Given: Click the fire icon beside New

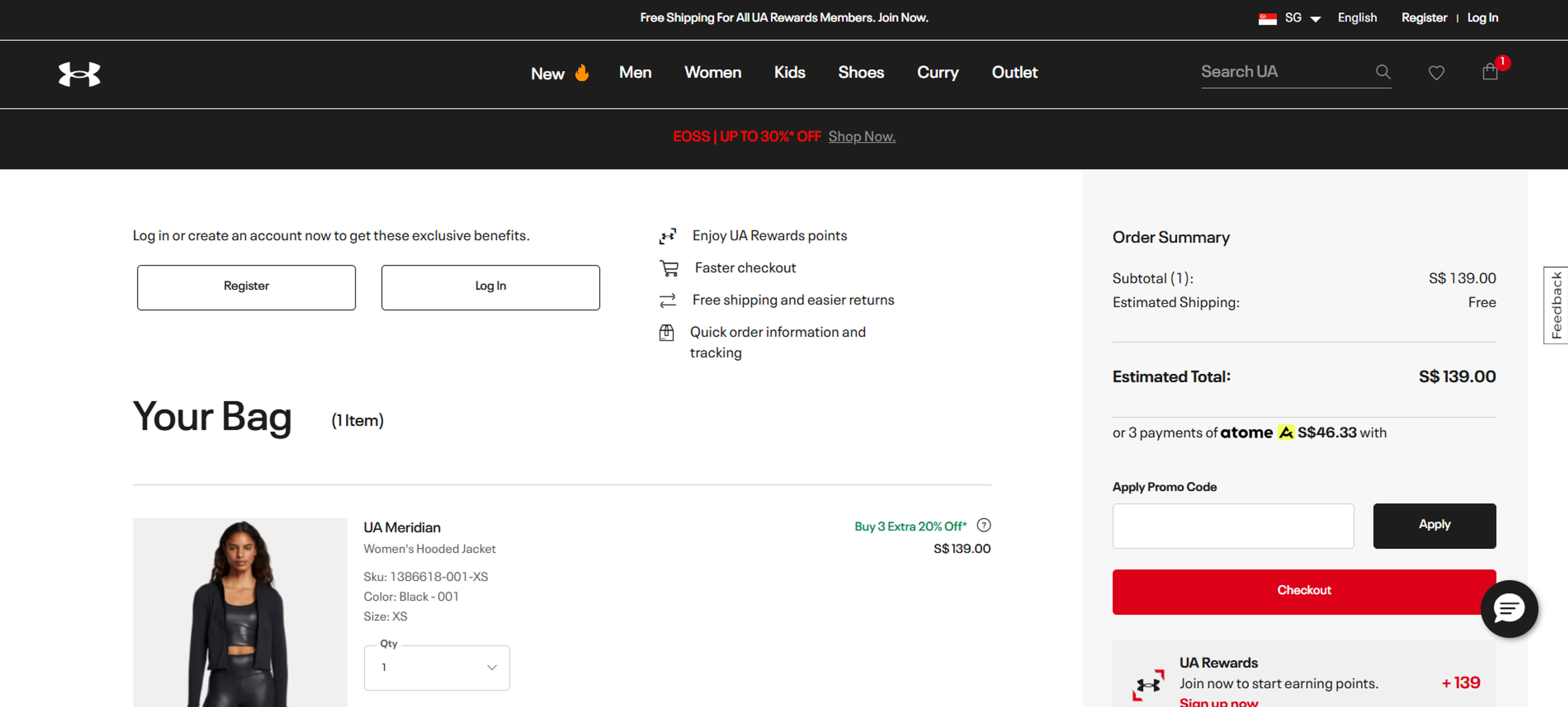Looking at the screenshot, I should [x=582, y=72].
